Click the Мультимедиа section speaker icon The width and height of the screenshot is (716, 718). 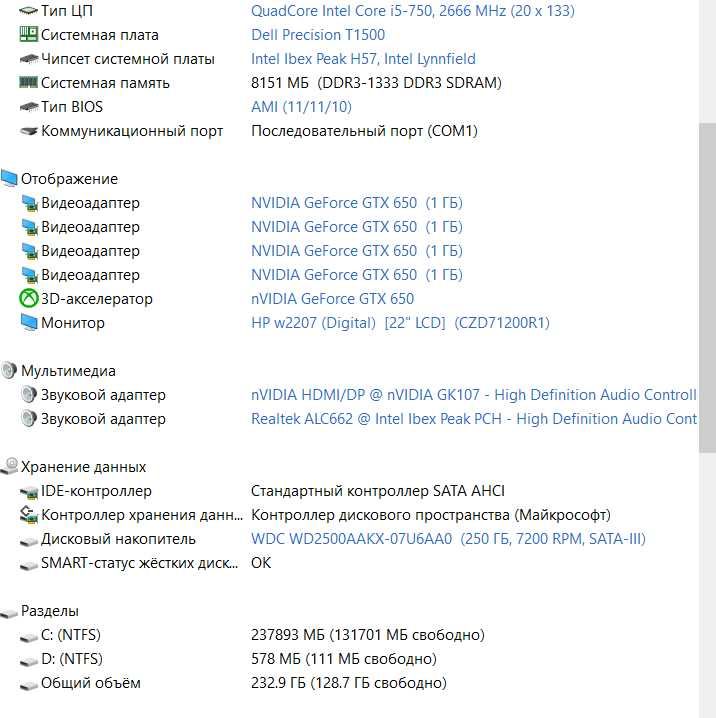(x=9, y=370)
